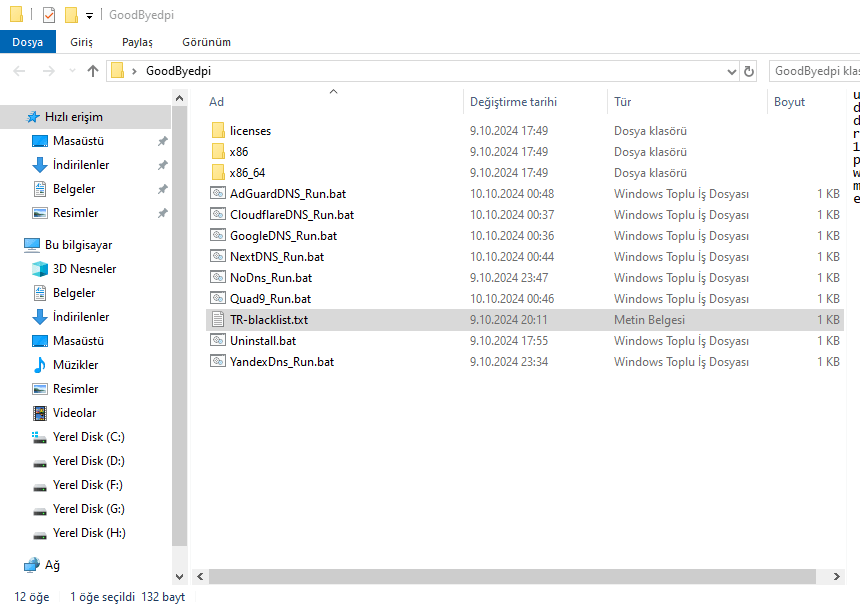
Task: Click the horizontal scrollbar left arrow
Action: [200, 576]
